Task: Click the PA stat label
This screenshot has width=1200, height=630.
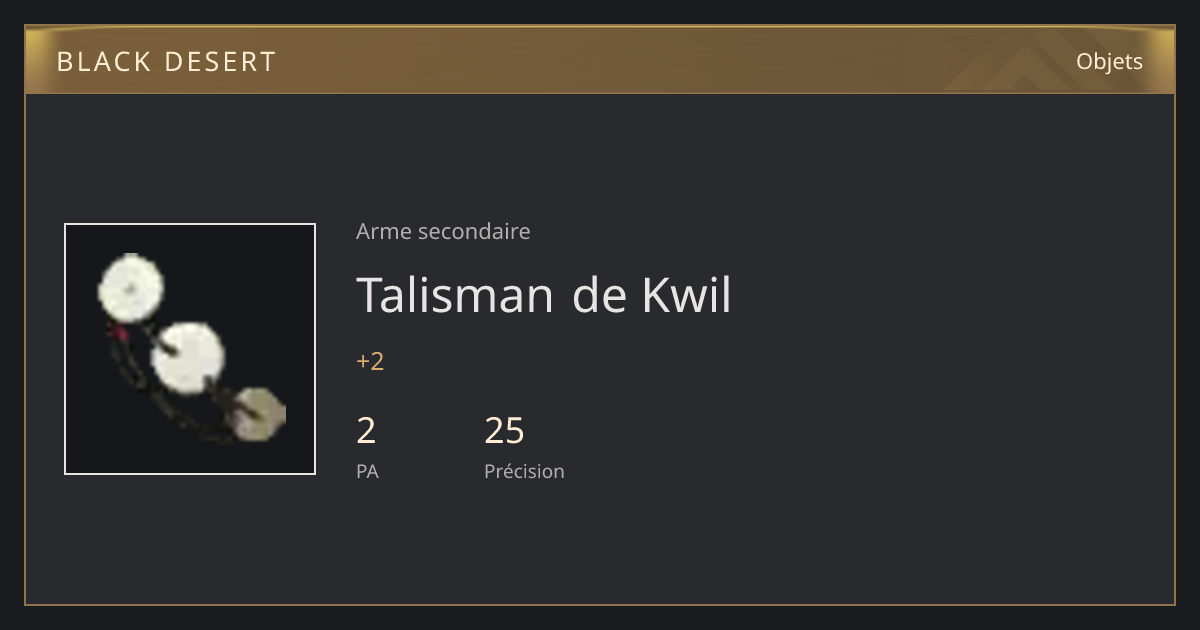Action: 367,471
